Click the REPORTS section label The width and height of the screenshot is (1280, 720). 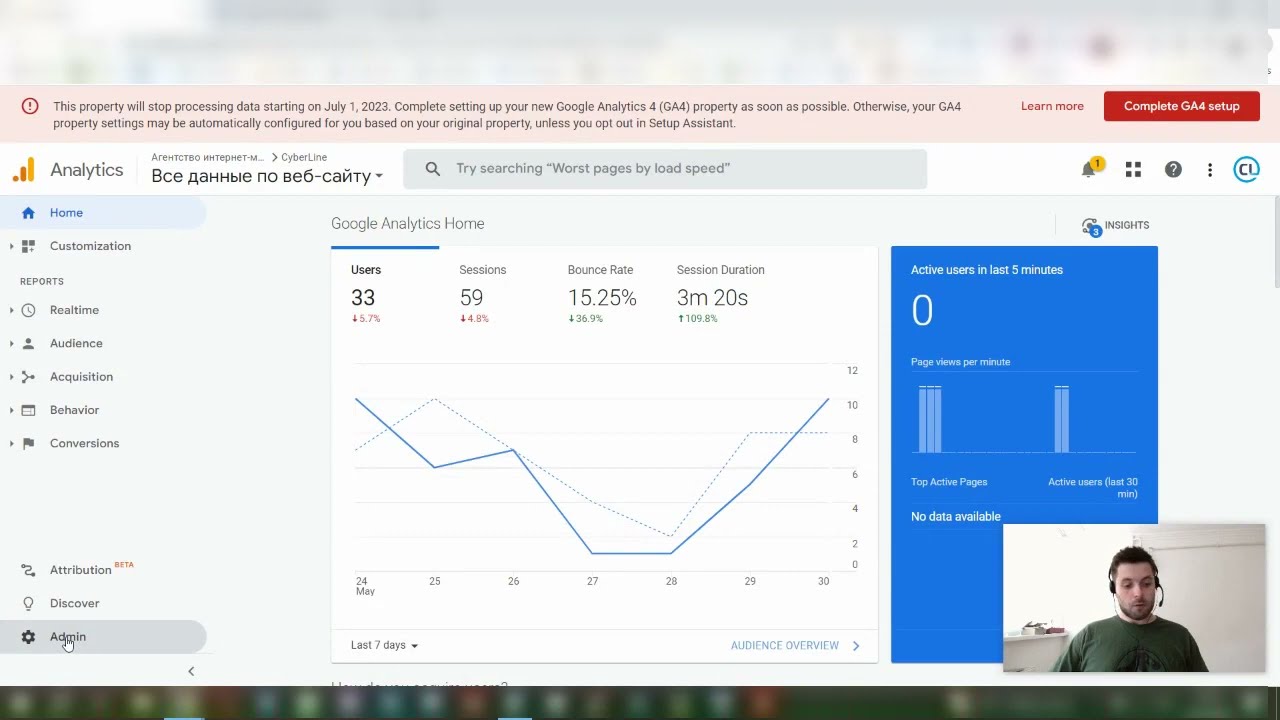tap(42, 282)
